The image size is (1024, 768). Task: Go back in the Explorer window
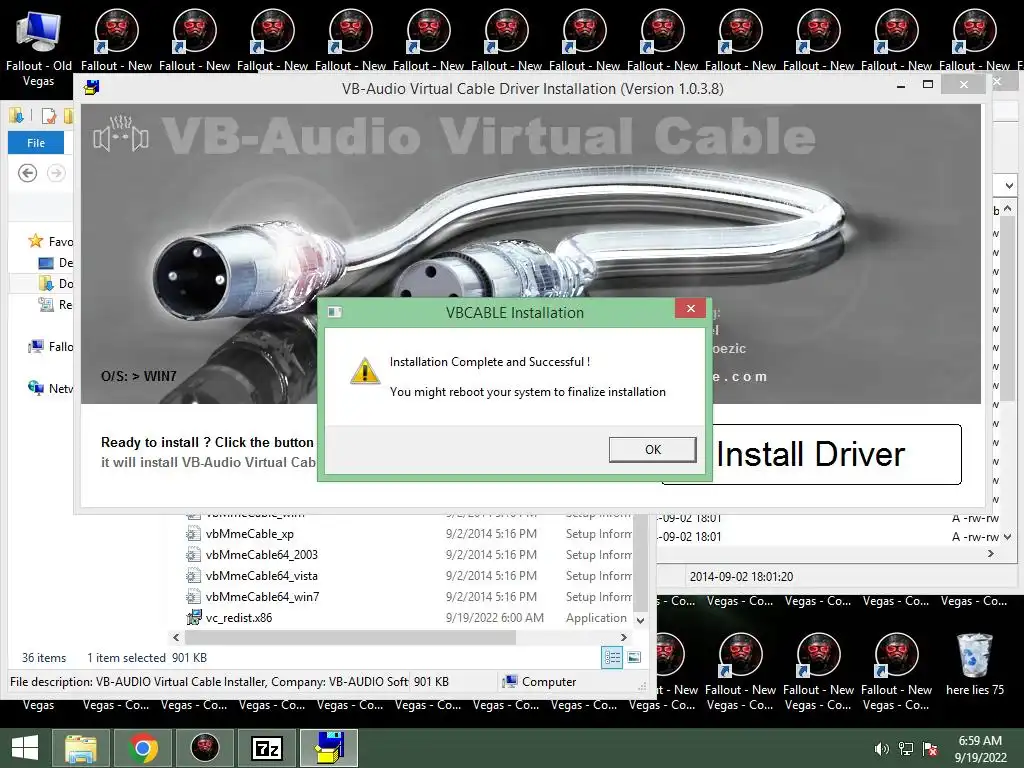(27, 173)
